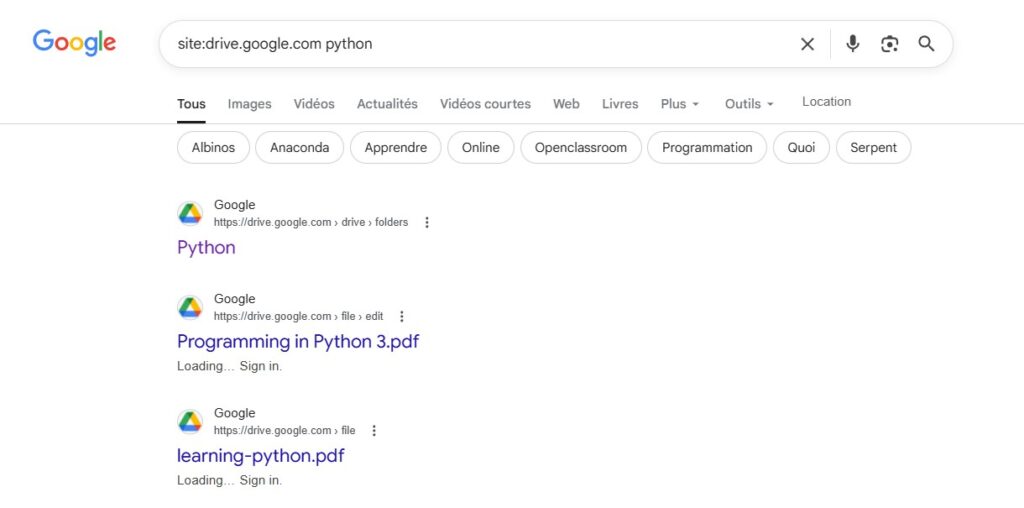Select the Tous tab
This screenshot has width=1024, height=508.
pos(191,104)
